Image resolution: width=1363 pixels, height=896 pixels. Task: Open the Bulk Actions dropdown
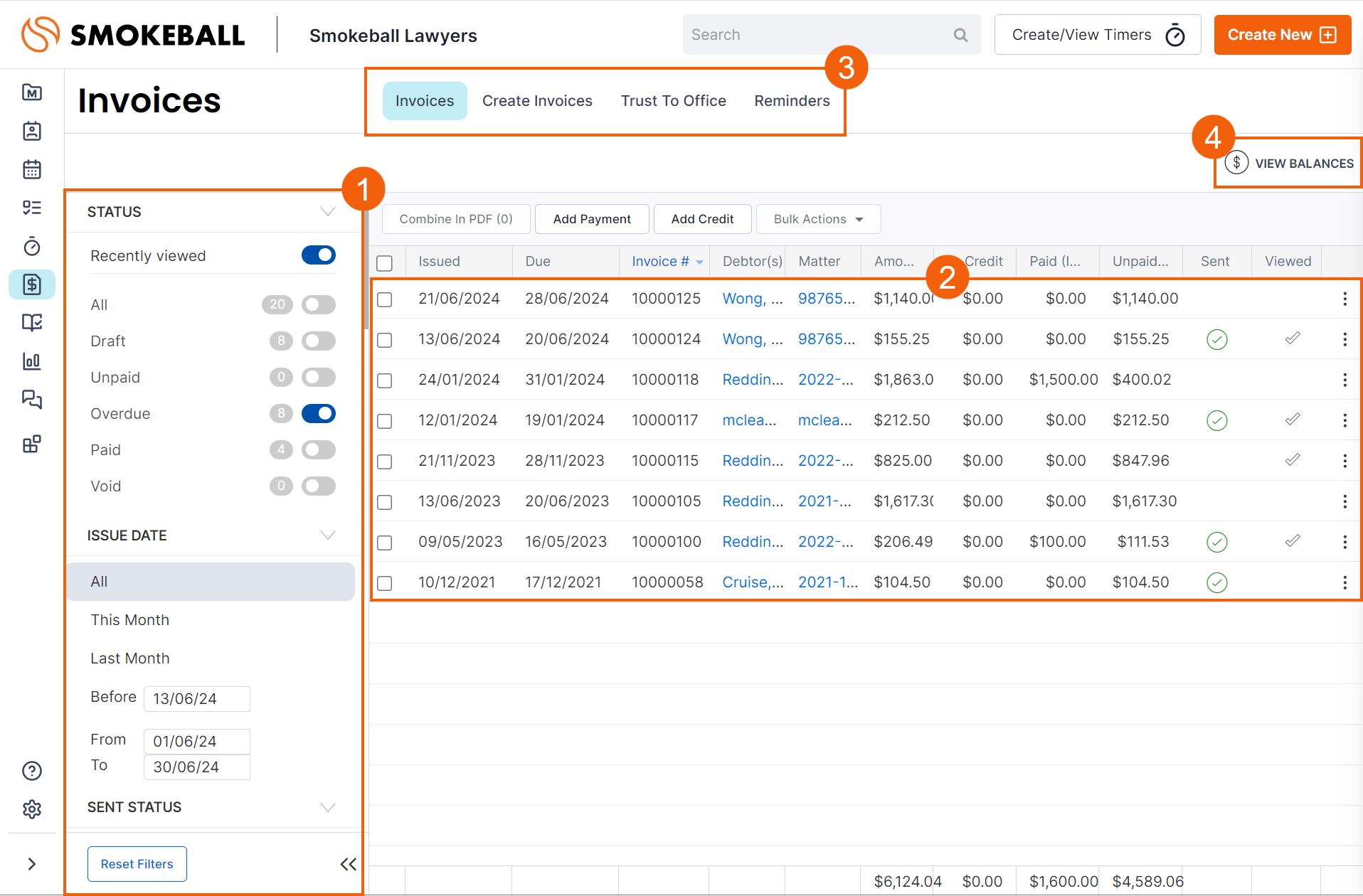click(x=819, y=219)
